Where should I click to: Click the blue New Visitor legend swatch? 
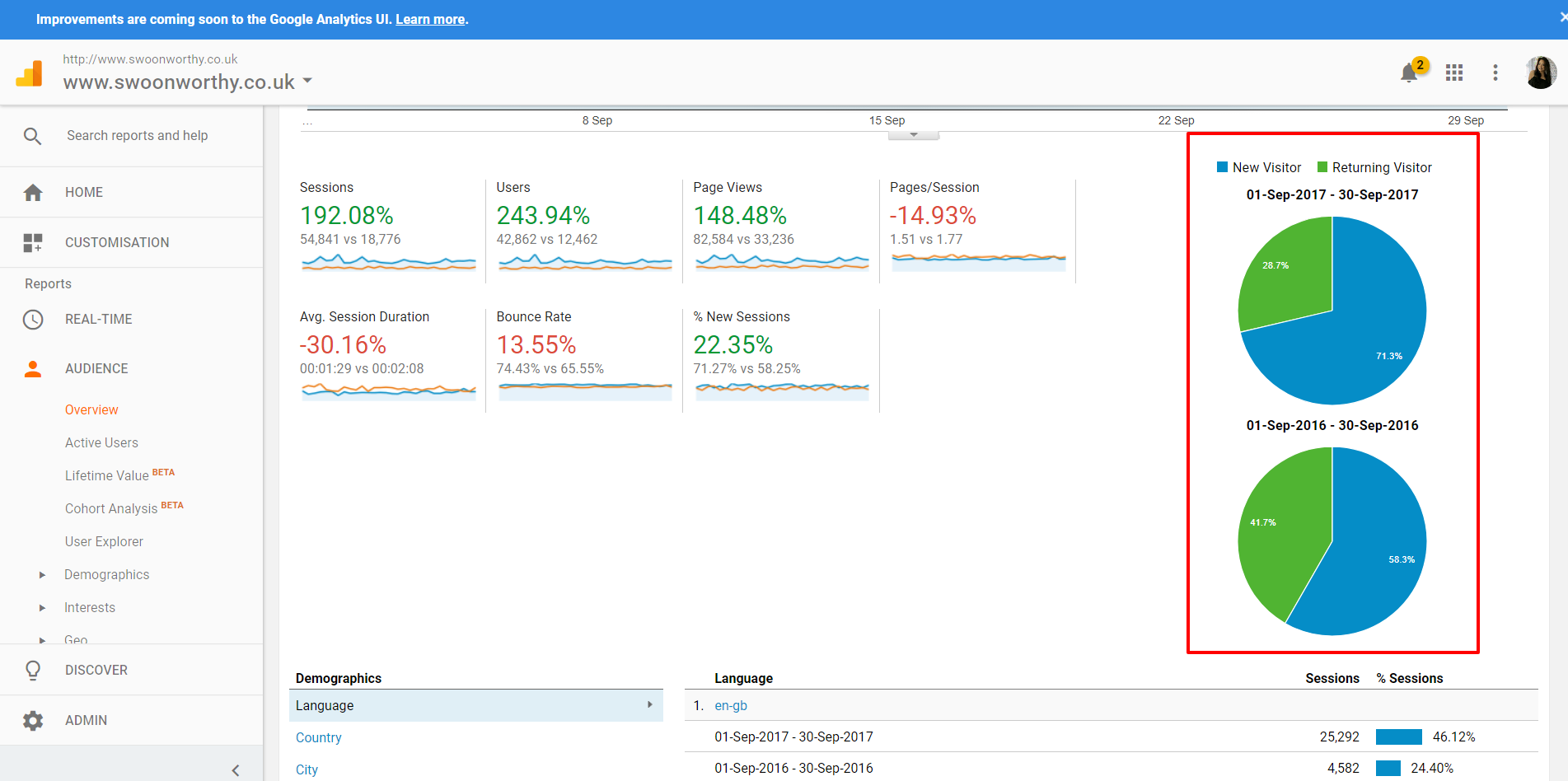[1223, 167]
